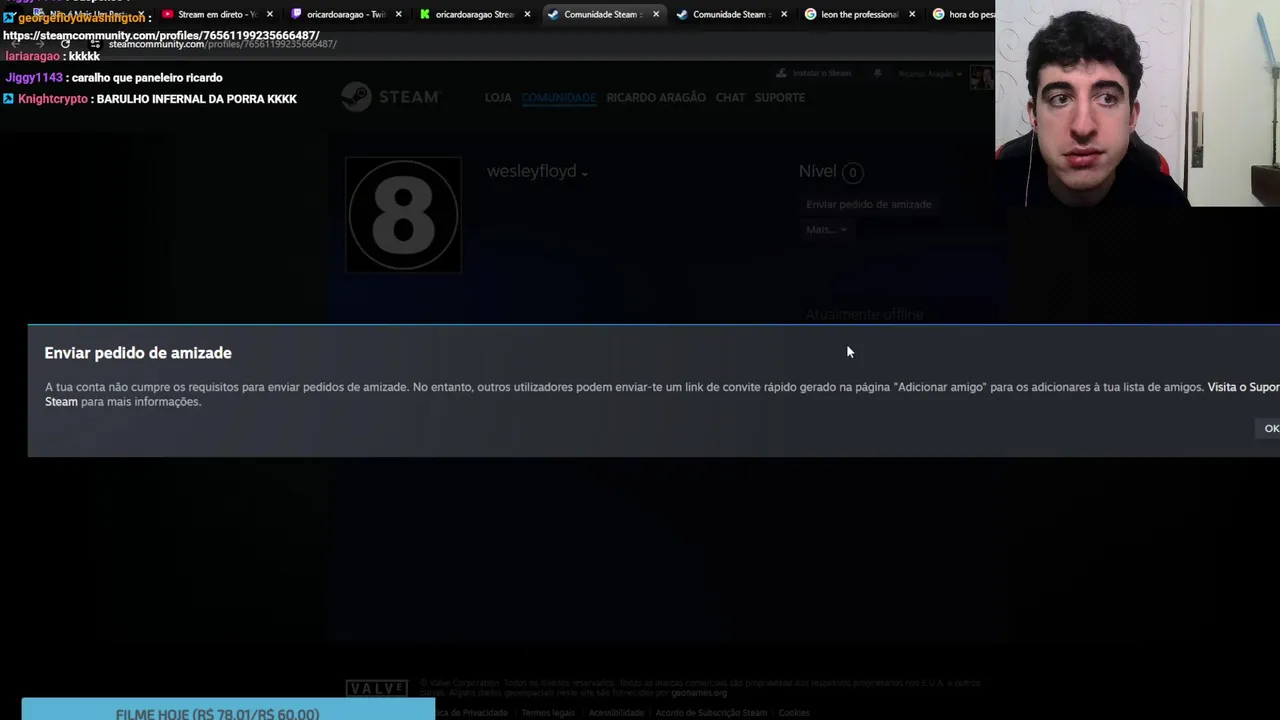Click the lariaragao chat username
The height and width of the screenshot is (720, 1280).
click(33, 56)
